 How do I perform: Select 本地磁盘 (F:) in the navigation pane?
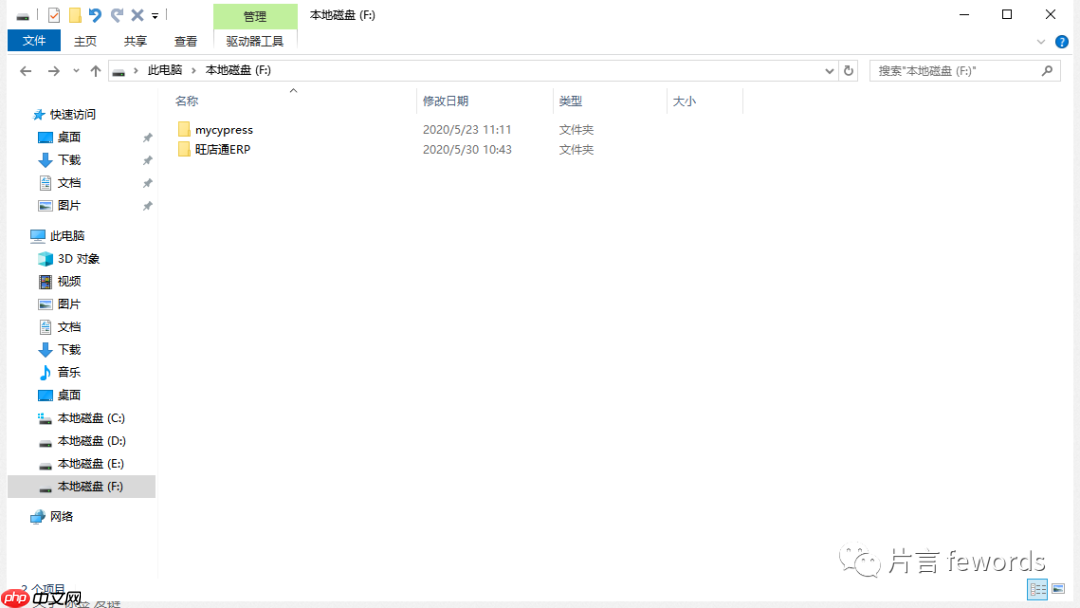(81, 486)
